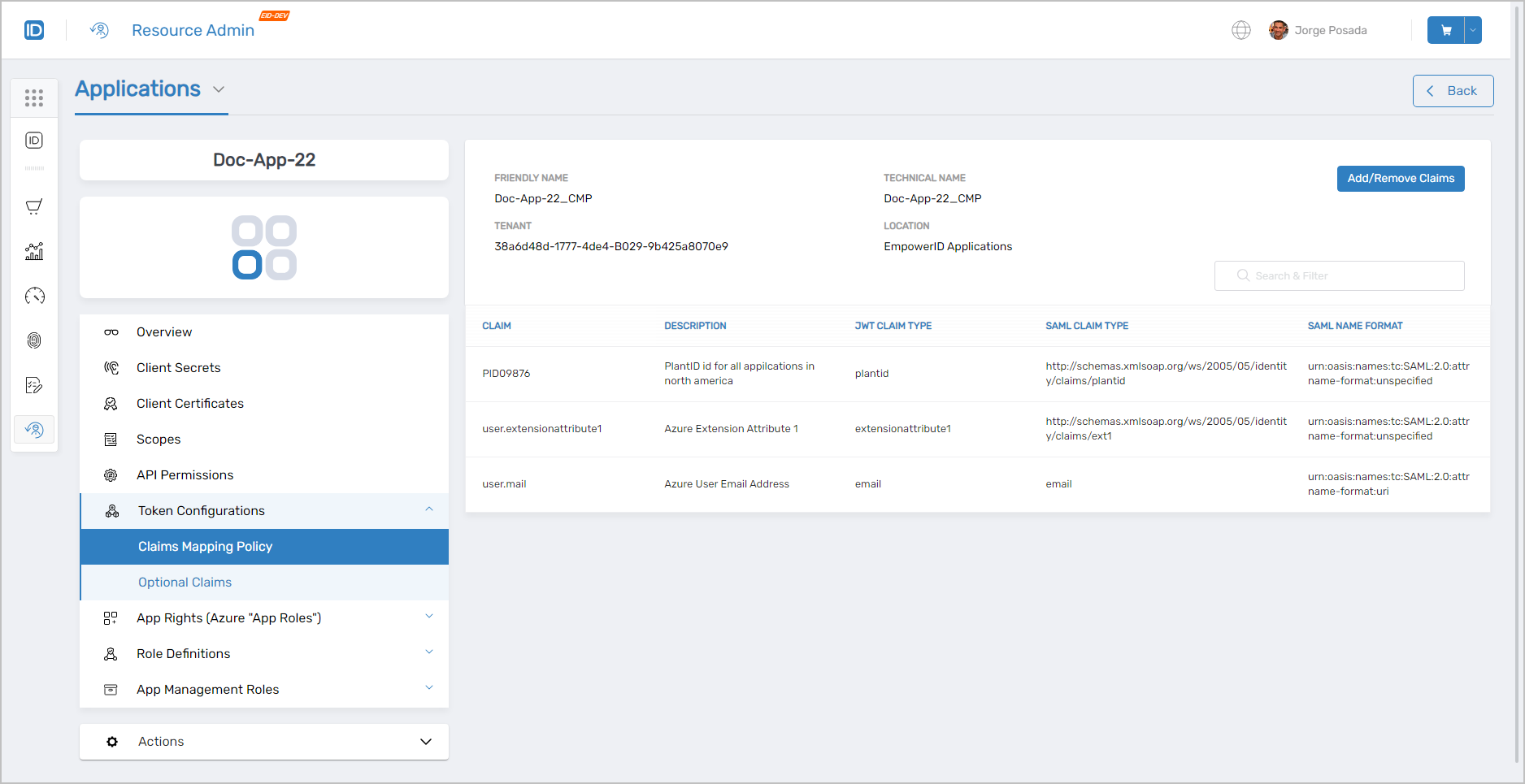Click inside the Search & Filter field
This screenshot has height=784, width=1525.
pyautogui.click(x=1339, y=275)
